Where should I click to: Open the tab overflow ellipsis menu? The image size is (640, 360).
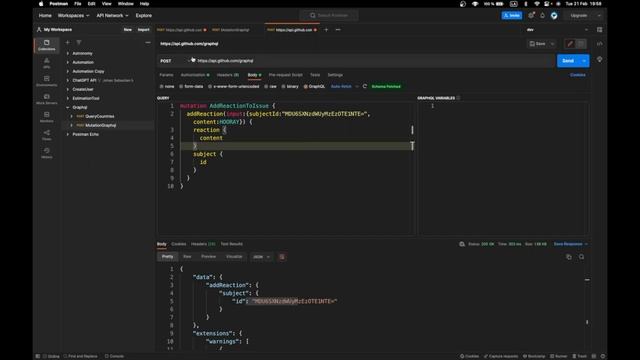point(338,30)
